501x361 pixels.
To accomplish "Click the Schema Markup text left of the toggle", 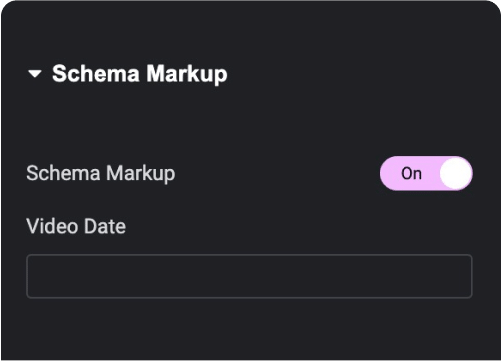I will point(101,173).
